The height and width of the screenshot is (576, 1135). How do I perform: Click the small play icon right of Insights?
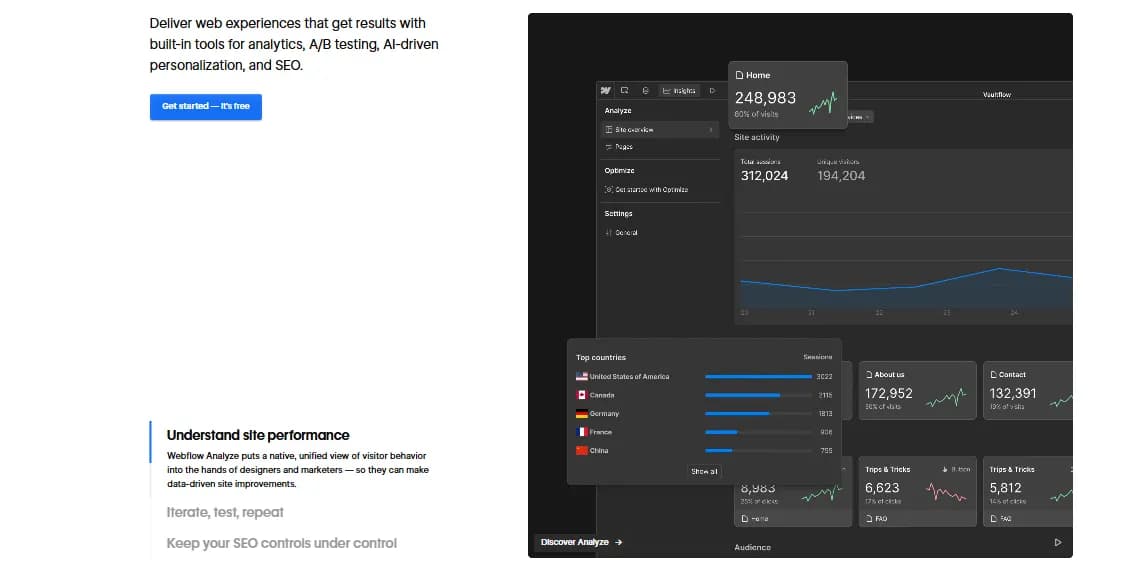tap(712, 90)
